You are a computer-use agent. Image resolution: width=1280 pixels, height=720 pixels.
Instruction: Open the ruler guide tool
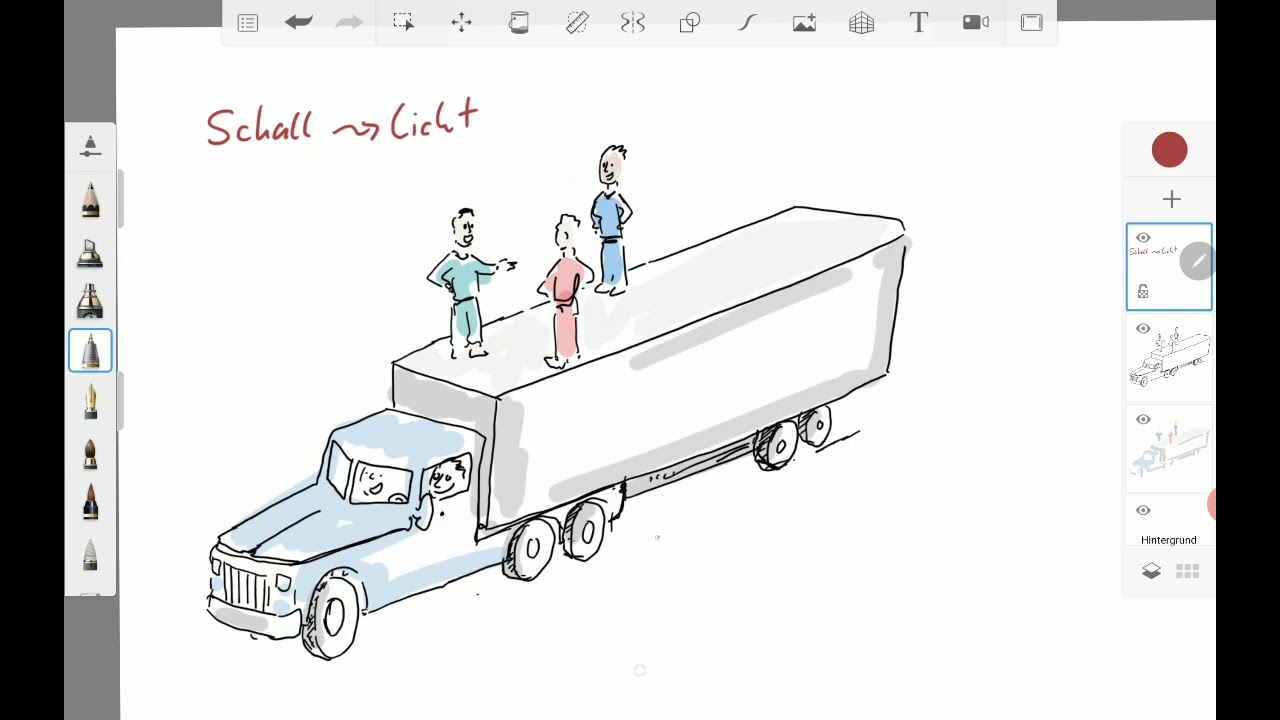(x=577, y=22)
